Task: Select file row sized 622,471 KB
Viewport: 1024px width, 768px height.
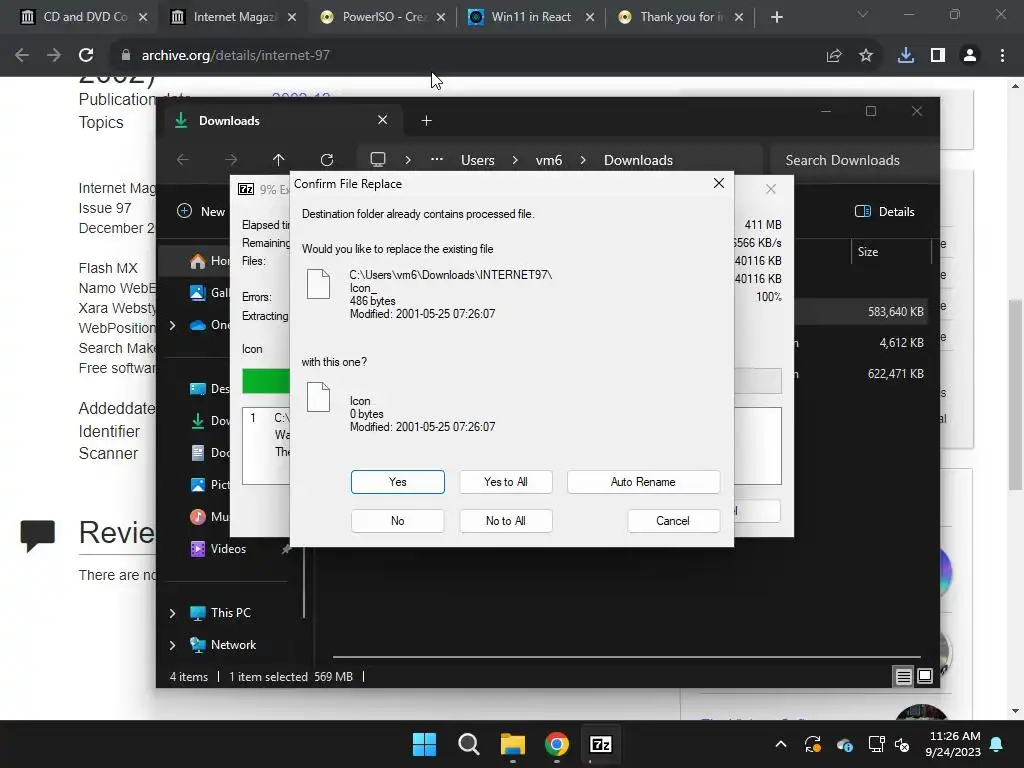Action: (x=861, y=374)
